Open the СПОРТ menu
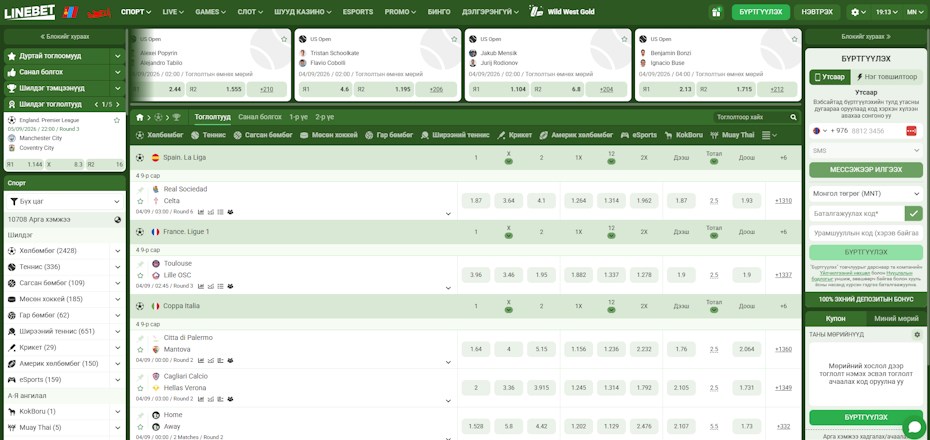The image size is (930, 440). pyautogui.click(x=136, y=12)
